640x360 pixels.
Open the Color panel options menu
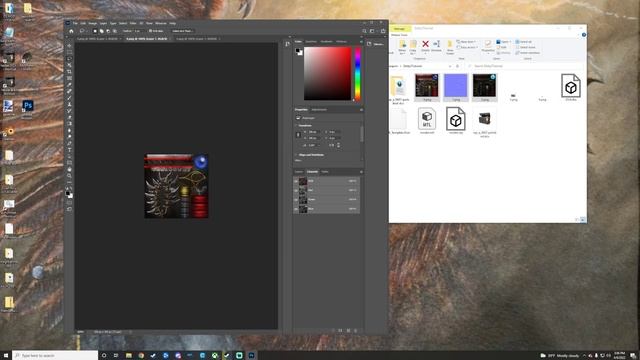(361, 42)
